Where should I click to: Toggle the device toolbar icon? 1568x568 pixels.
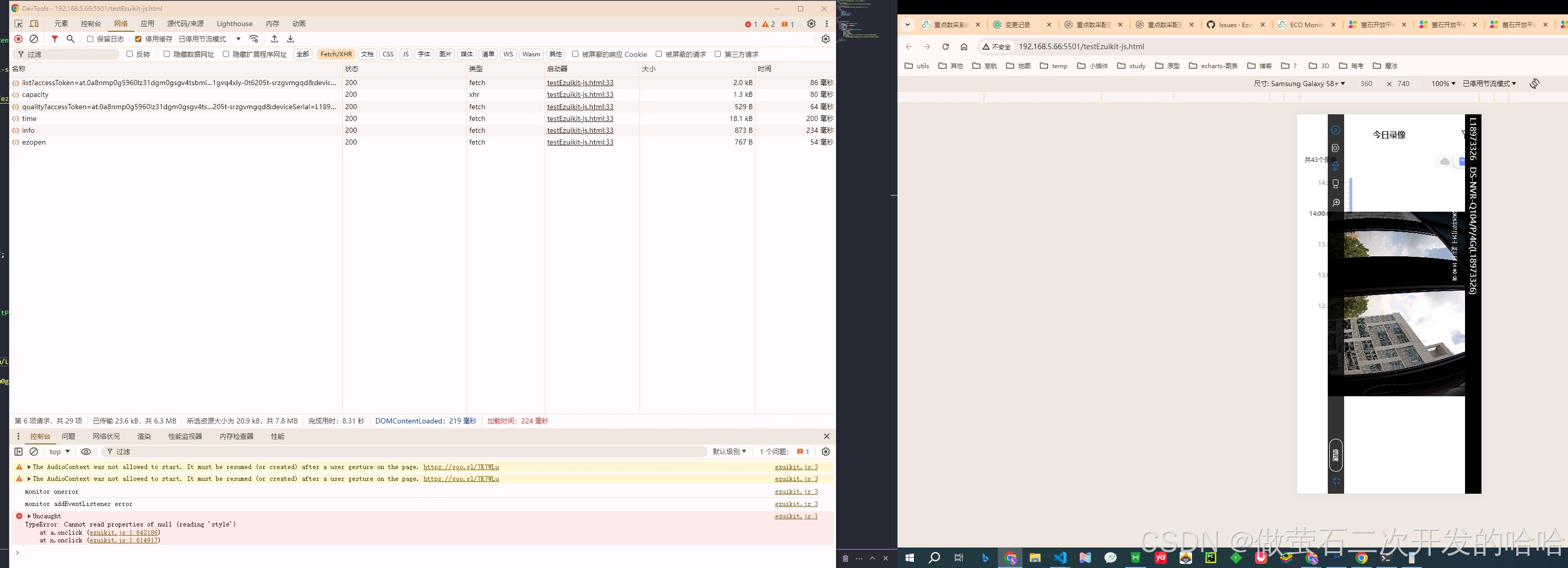click(34, 24)
